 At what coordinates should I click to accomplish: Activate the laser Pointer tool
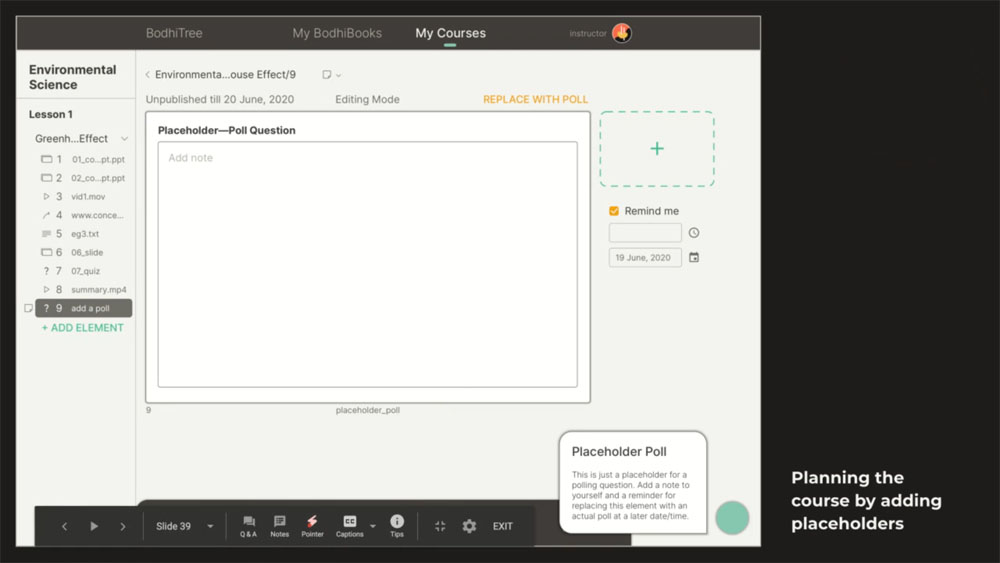312,526
